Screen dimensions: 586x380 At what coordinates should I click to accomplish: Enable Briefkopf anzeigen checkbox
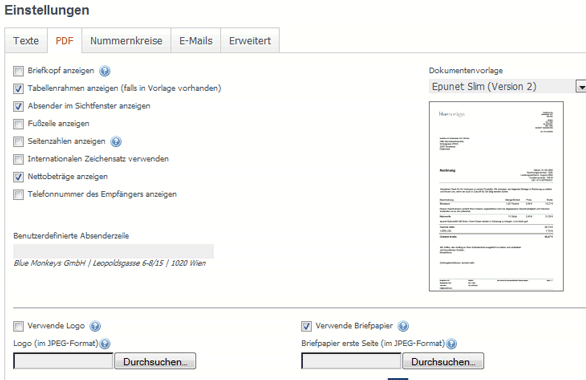pyautogui.click(x=18, y=71)
